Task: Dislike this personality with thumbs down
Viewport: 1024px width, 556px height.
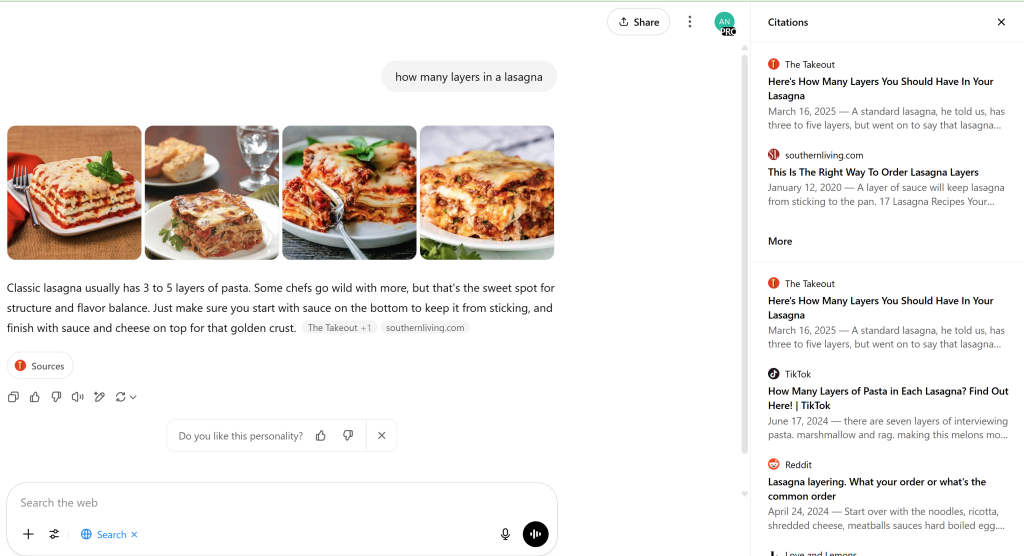Action: pos(348,436)
